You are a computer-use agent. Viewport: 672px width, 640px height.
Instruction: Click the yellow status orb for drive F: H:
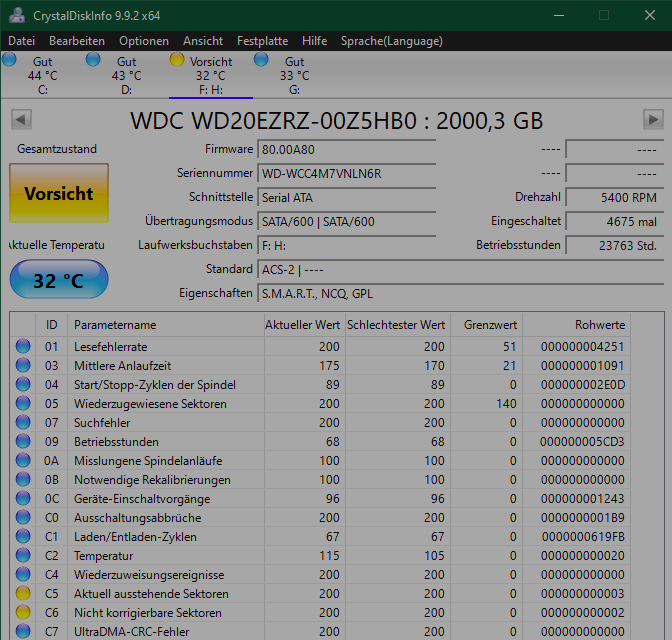[177, 59]
